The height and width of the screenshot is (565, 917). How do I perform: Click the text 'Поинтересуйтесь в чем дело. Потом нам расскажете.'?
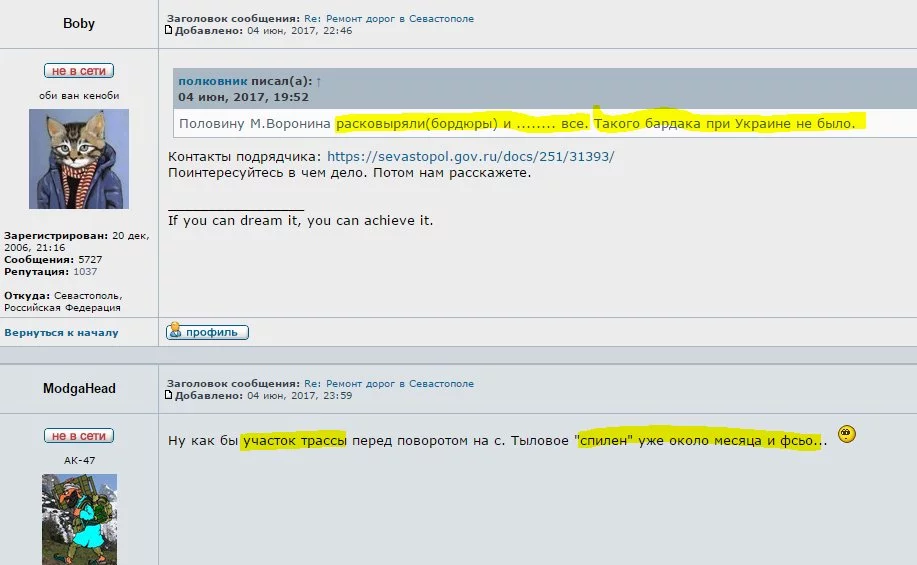pos(350,173)
